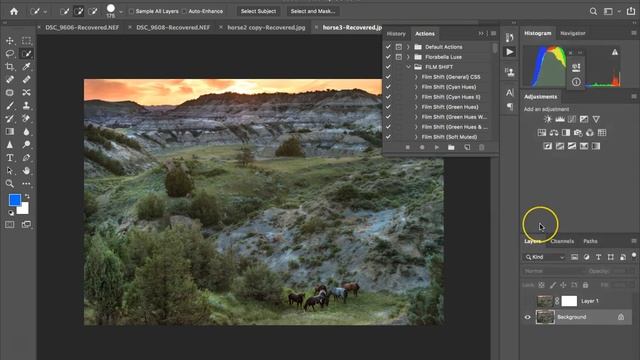640x360 pixels.
Task: Expand Film Shift (General) CS5 action
Action: 416,77
